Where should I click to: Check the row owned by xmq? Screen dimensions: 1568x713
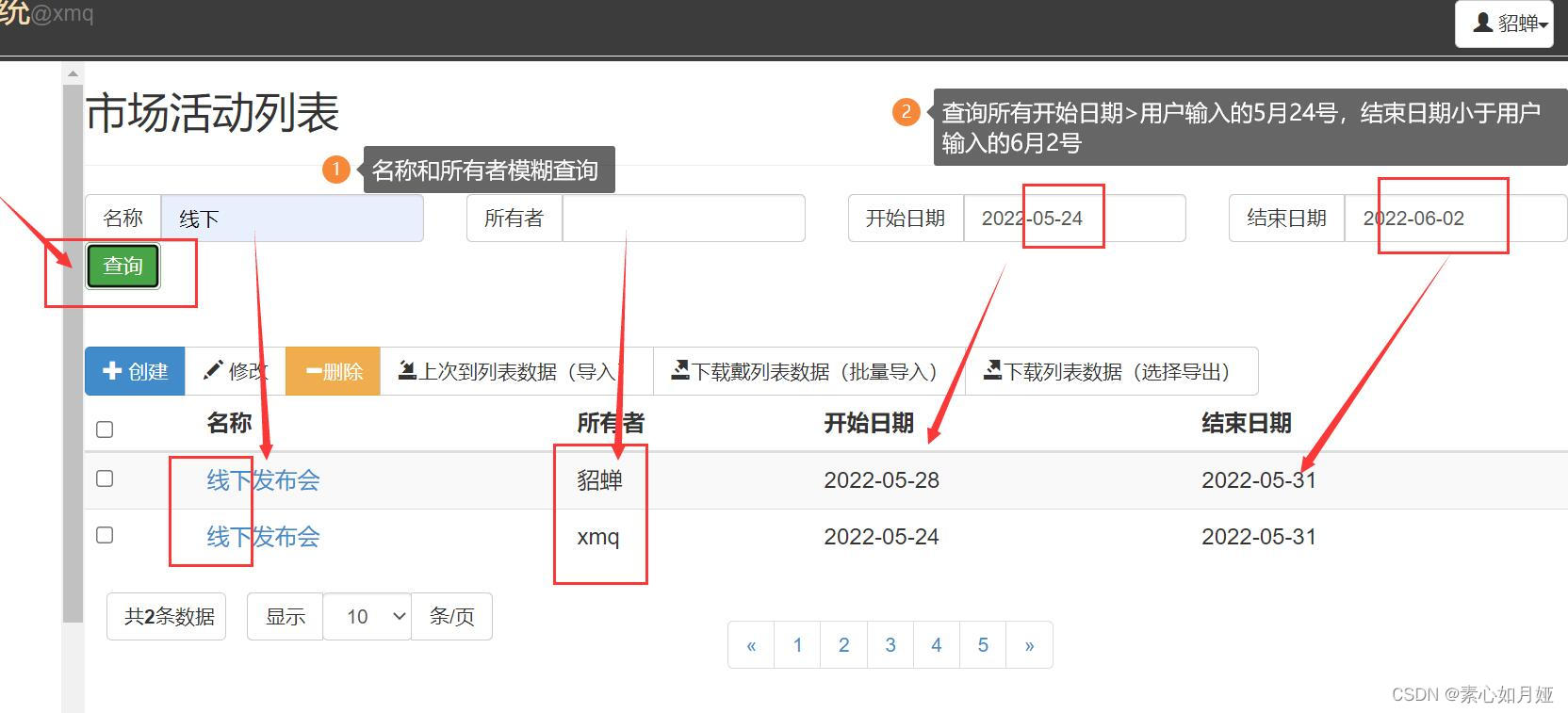coord(105,535)
